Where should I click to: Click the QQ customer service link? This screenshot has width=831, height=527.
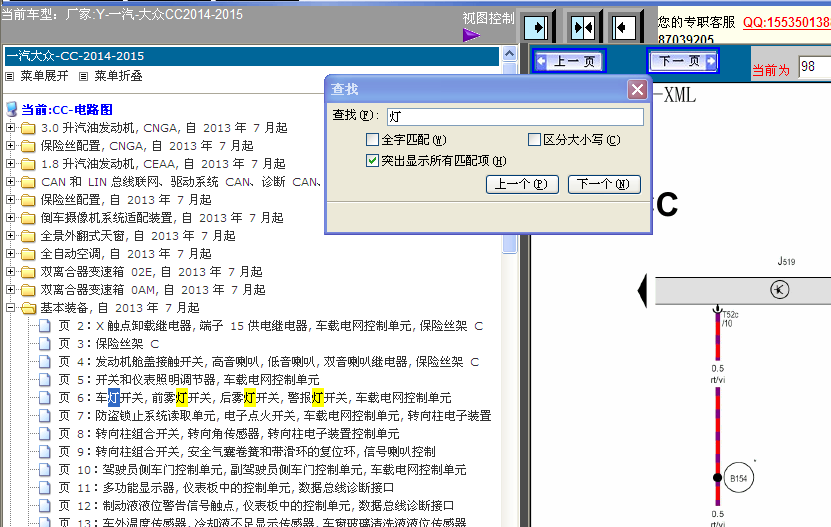pyautogui.click(x=786, y=22)
